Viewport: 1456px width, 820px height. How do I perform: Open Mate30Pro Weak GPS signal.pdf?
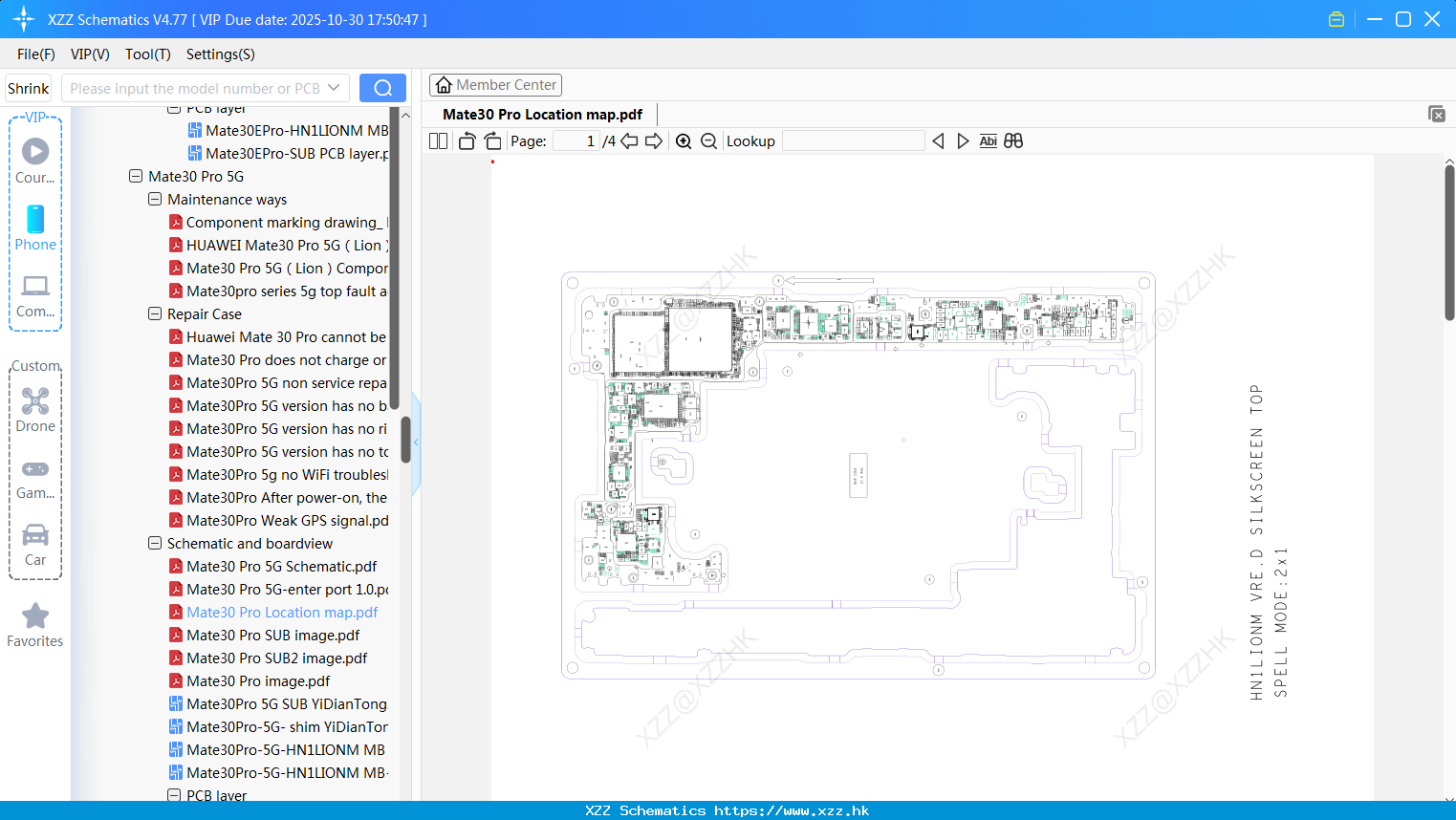click(x=279, y=520)
